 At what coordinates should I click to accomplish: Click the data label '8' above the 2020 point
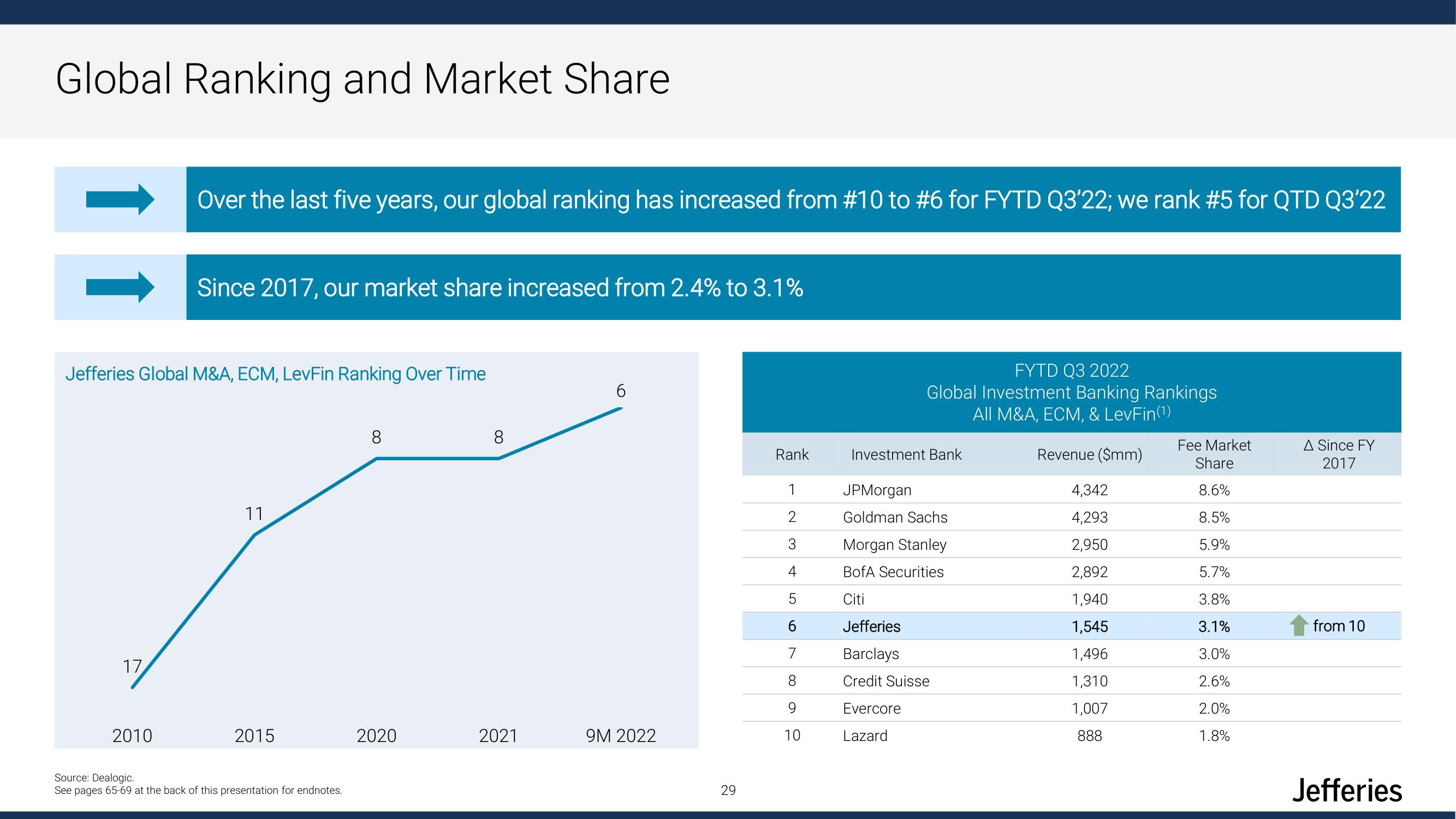377,437
